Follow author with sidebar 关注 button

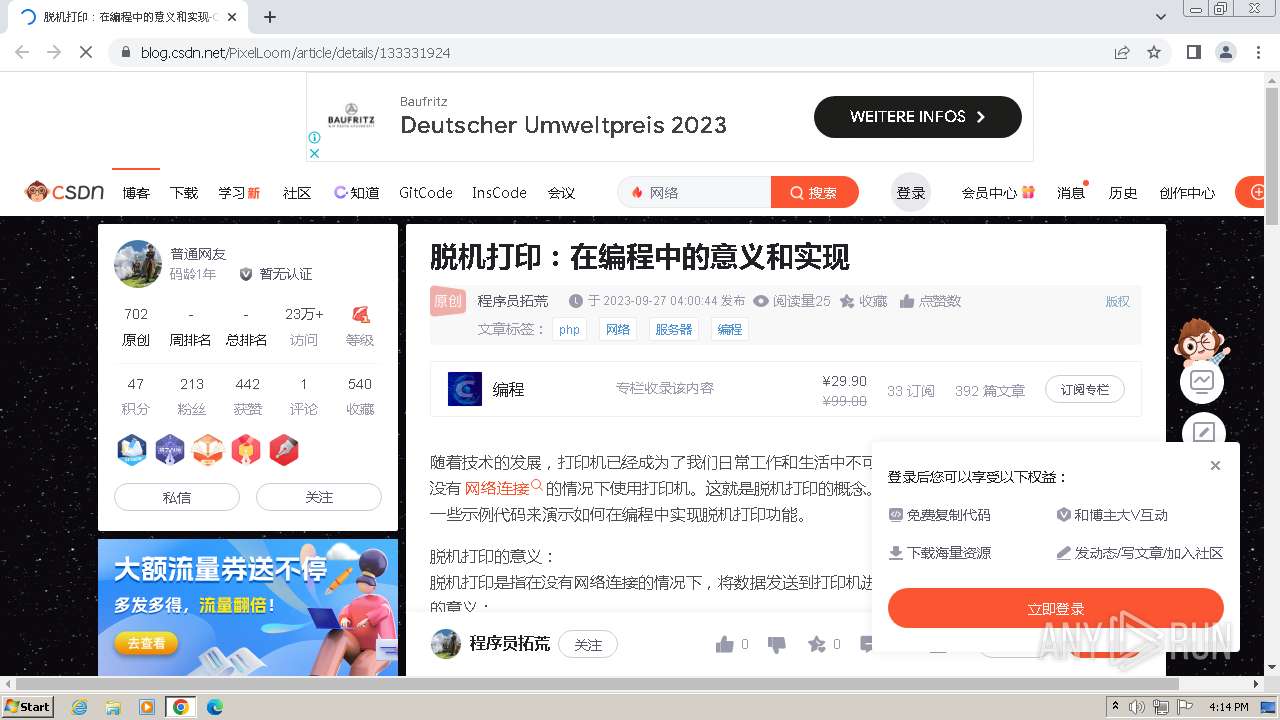pos(319,497)
